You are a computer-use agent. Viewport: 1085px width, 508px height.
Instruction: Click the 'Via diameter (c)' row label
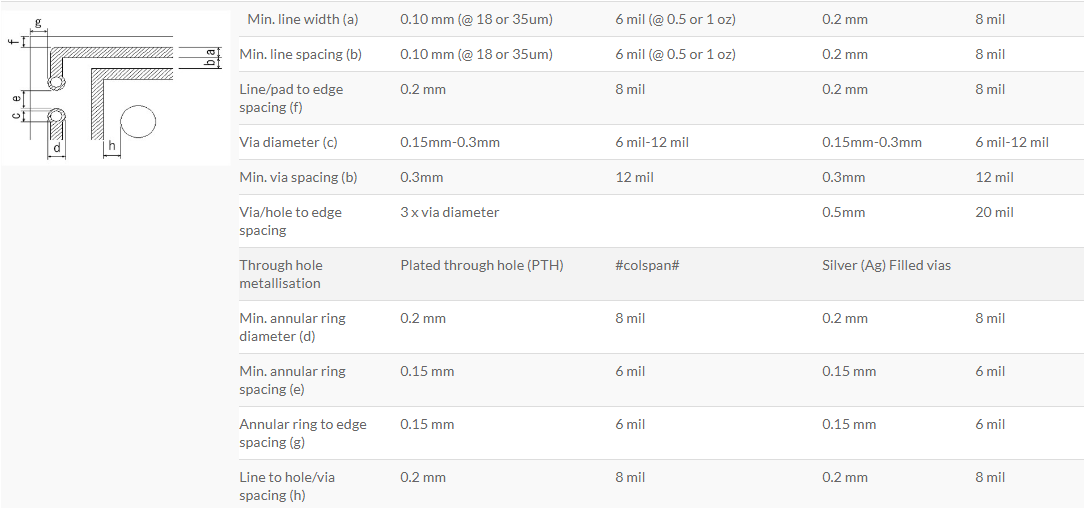pyautogui.click(x=289, y=143)
